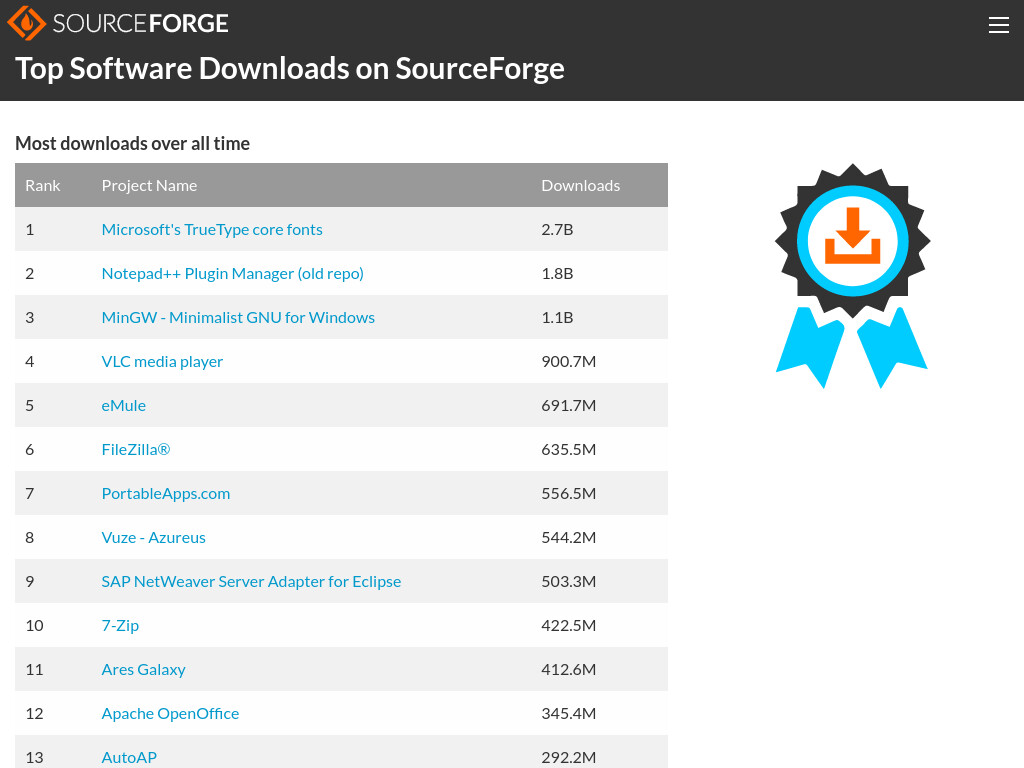The height and width of the screenshot is (768, 1024).
Task: Click the download award ribbon badge
Action: [x=852, y=276]
